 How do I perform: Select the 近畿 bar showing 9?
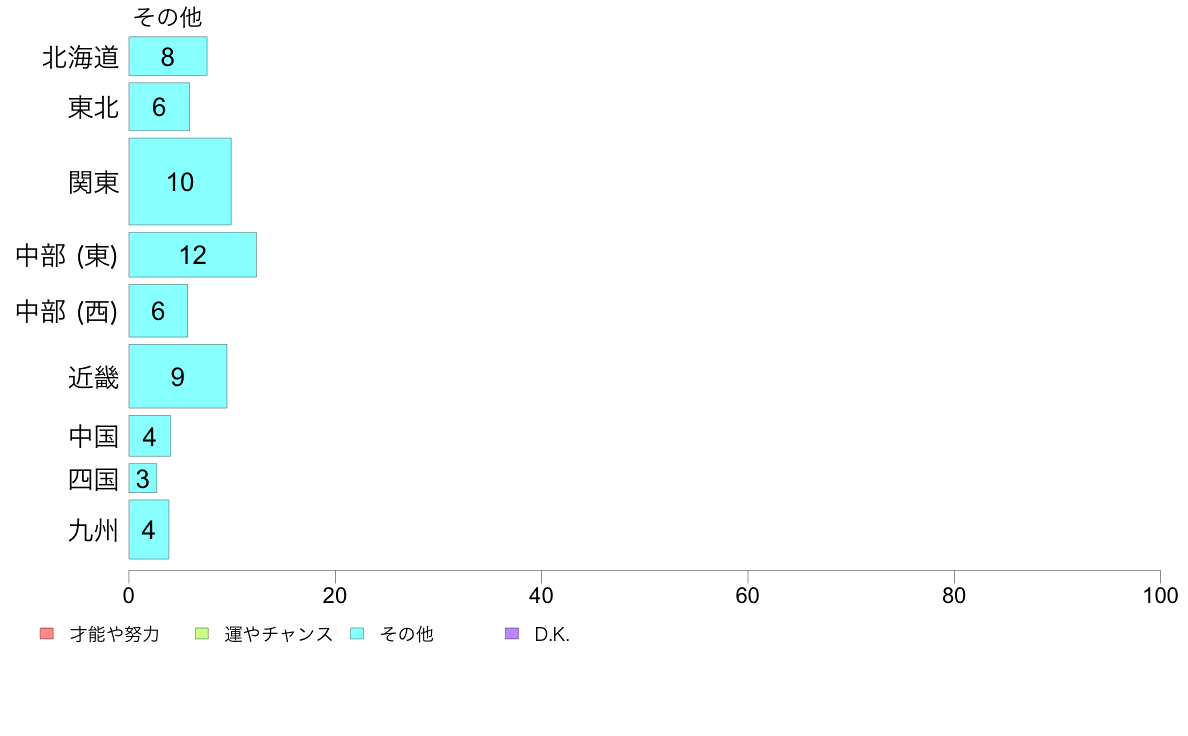click(177, 377)
